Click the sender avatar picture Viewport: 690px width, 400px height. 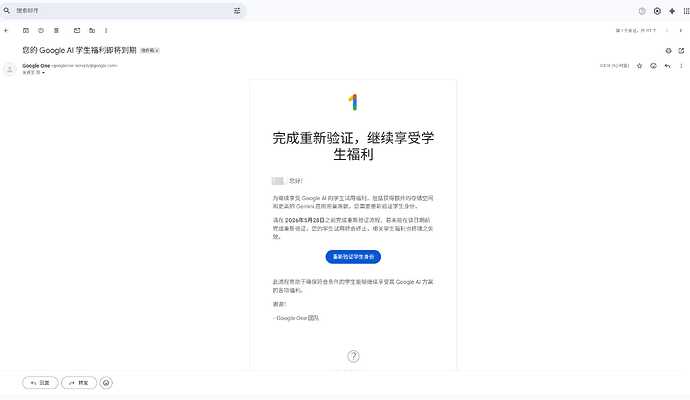[10, 69]
